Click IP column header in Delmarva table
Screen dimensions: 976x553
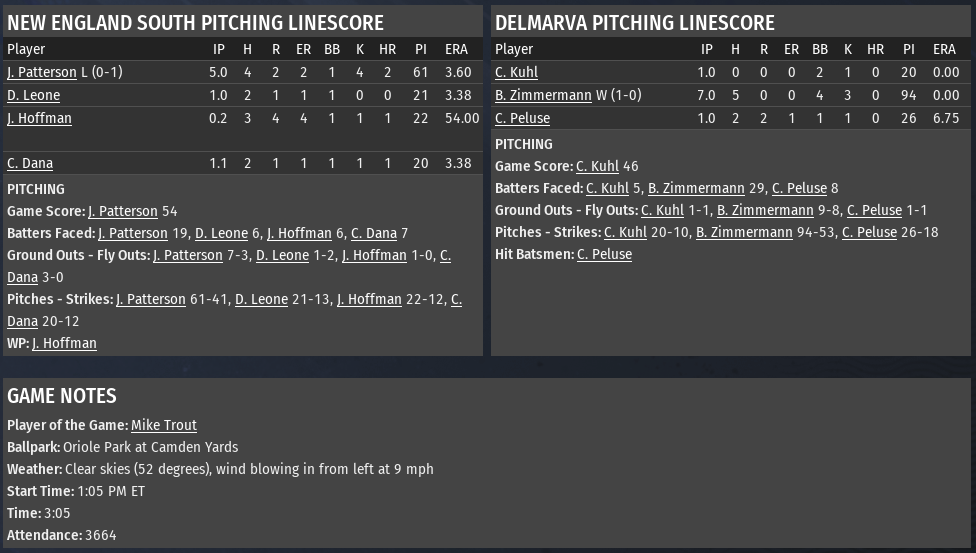[706, 49]
